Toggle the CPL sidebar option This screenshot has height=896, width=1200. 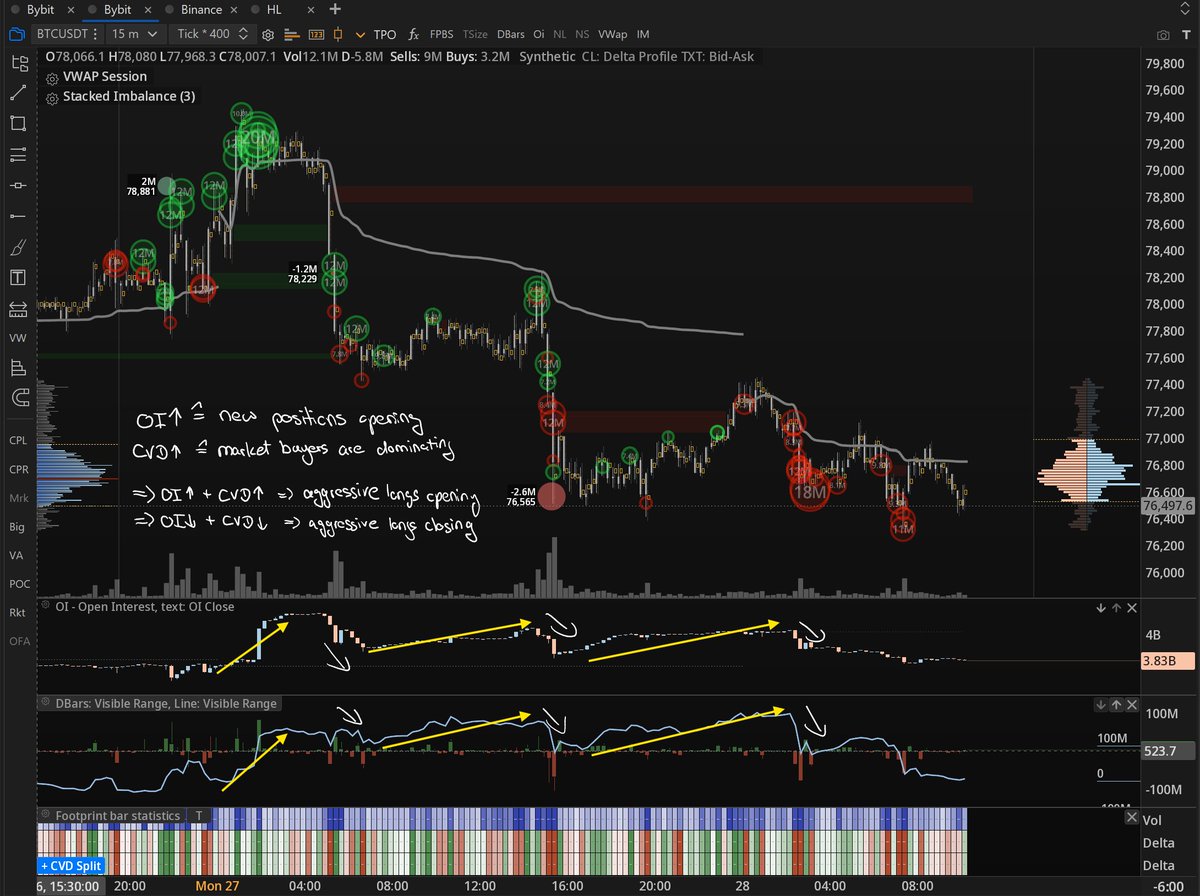18,440
